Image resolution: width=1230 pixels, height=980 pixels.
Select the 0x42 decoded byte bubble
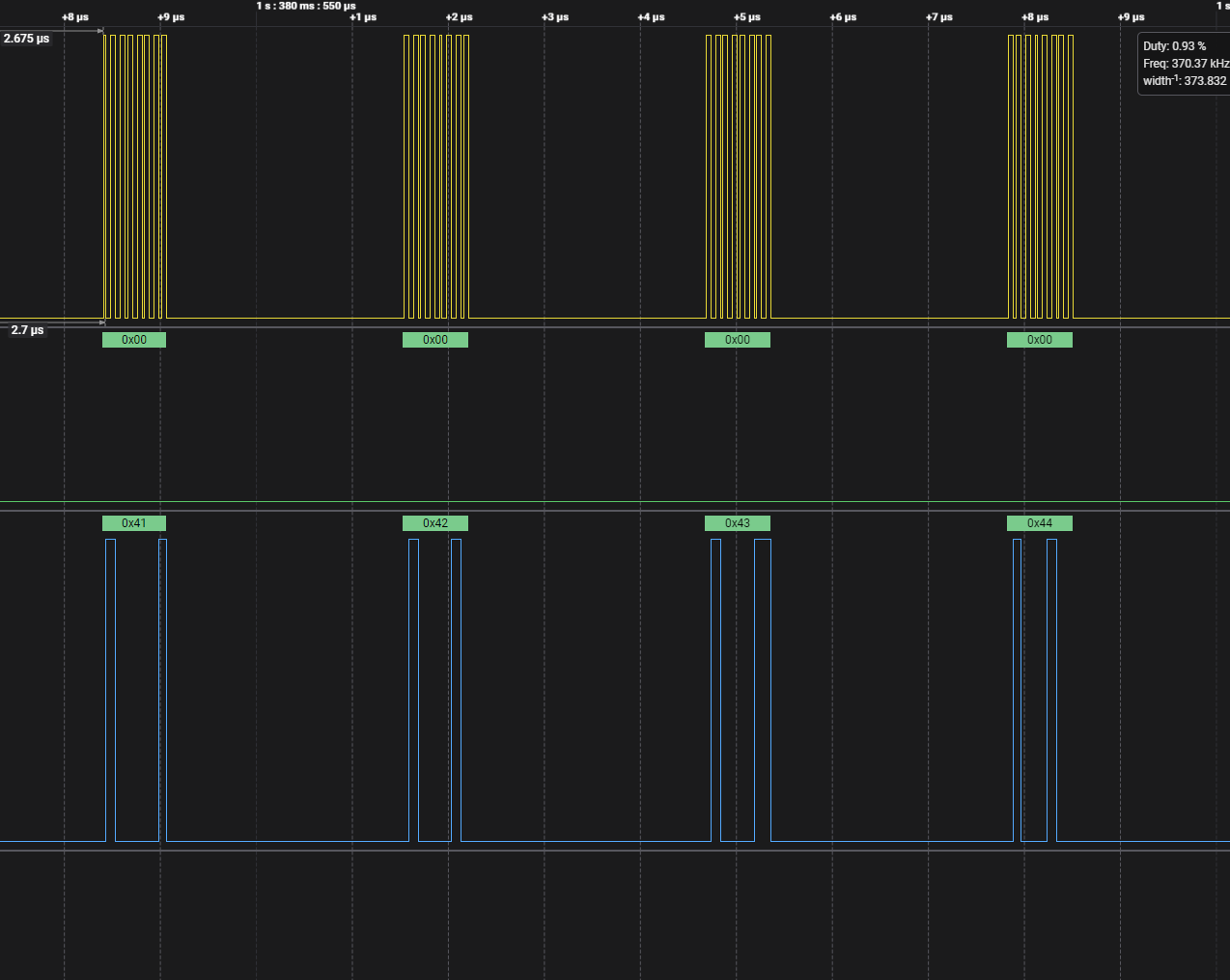click(x=435, y=523)
